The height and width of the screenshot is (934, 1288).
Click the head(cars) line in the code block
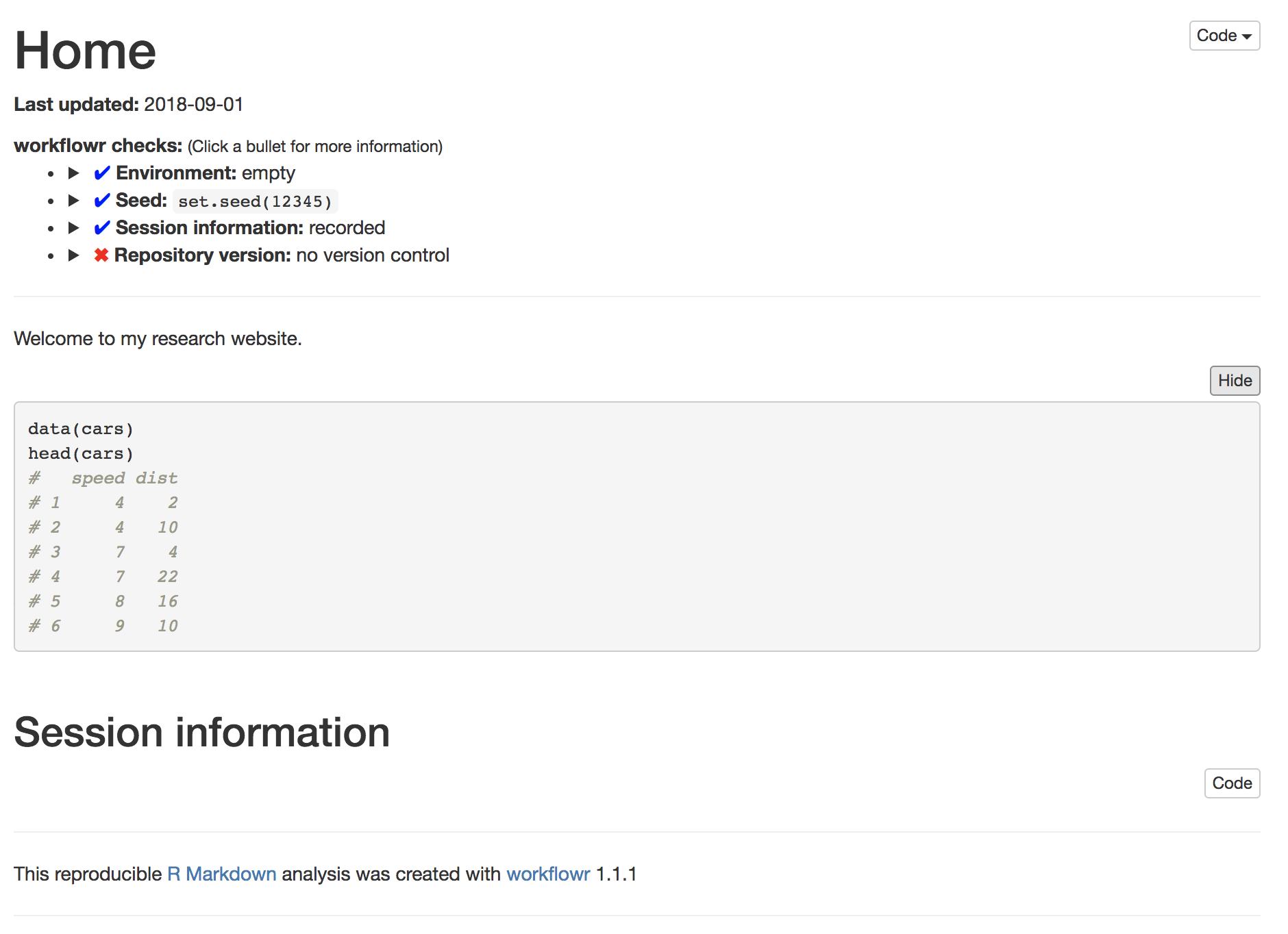[79, 453]
